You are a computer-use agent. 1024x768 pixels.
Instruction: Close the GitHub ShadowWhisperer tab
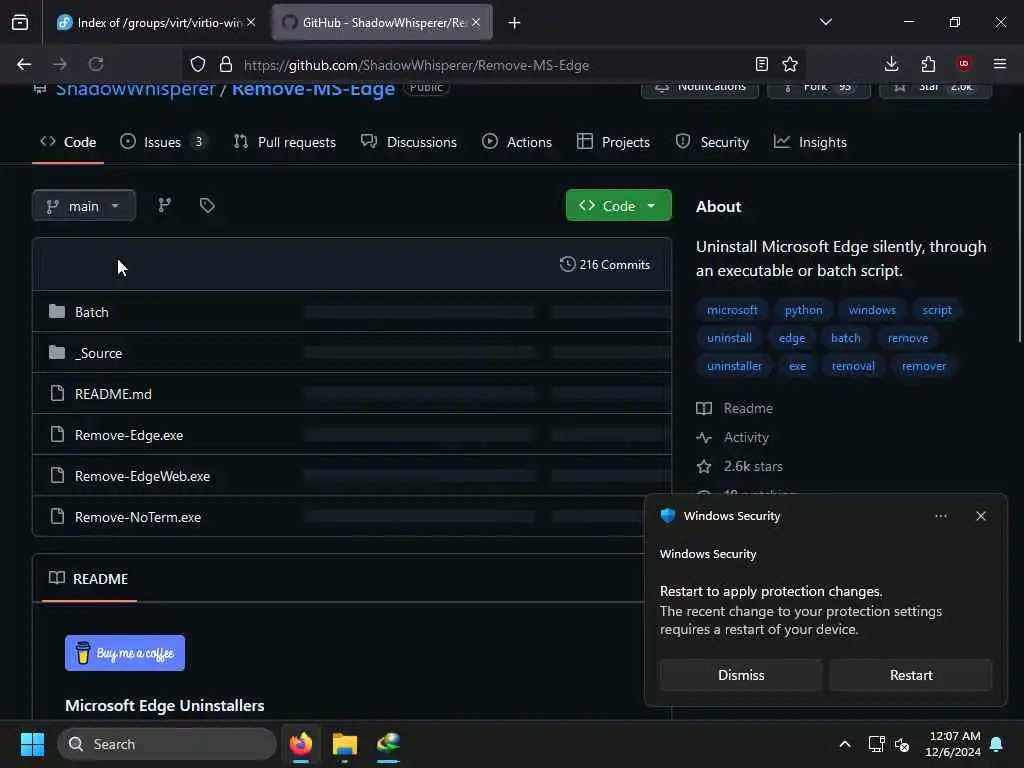476,22
